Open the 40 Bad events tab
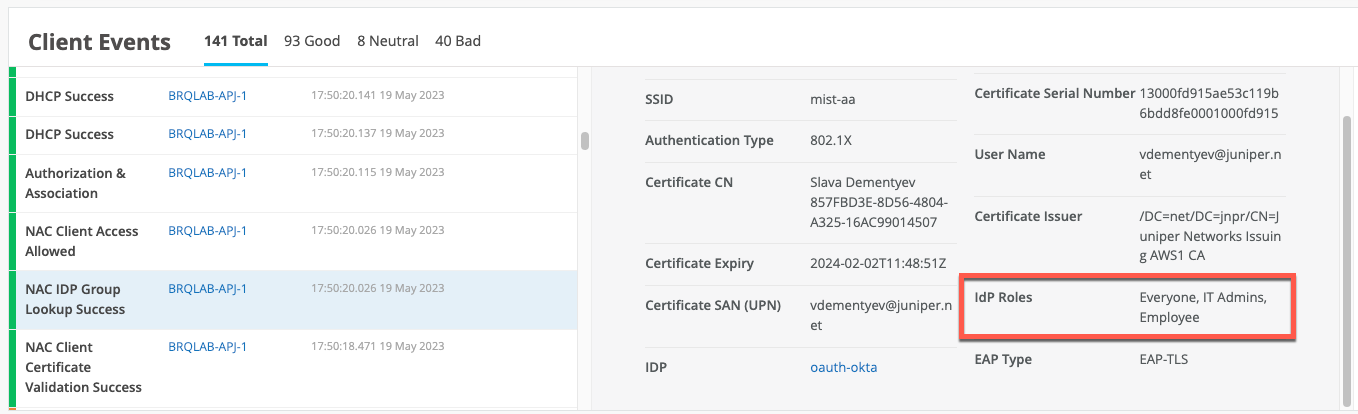1358x414 pixels. (458, 41)
